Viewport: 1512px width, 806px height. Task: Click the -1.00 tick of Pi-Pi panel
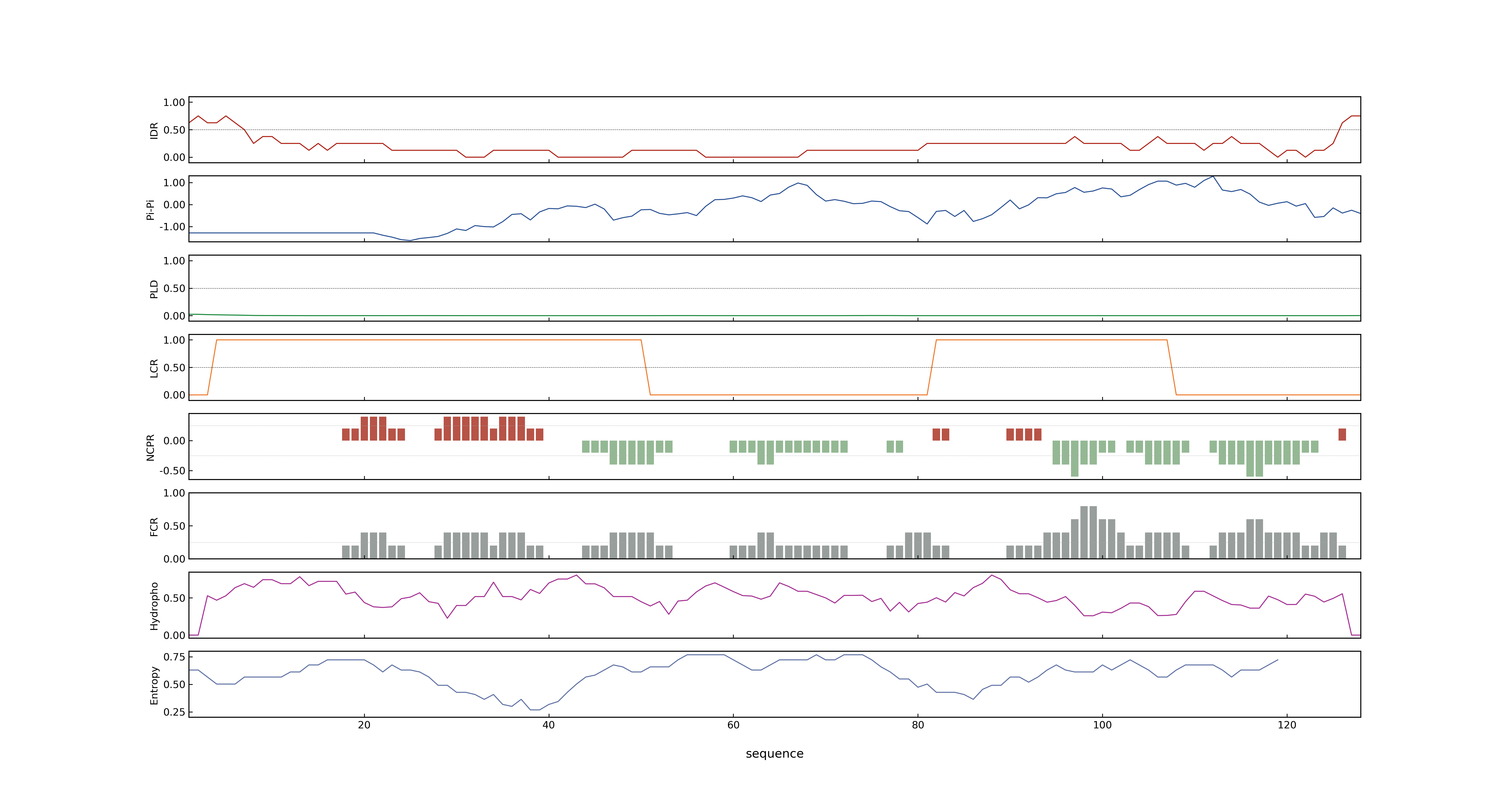(172, 227)
